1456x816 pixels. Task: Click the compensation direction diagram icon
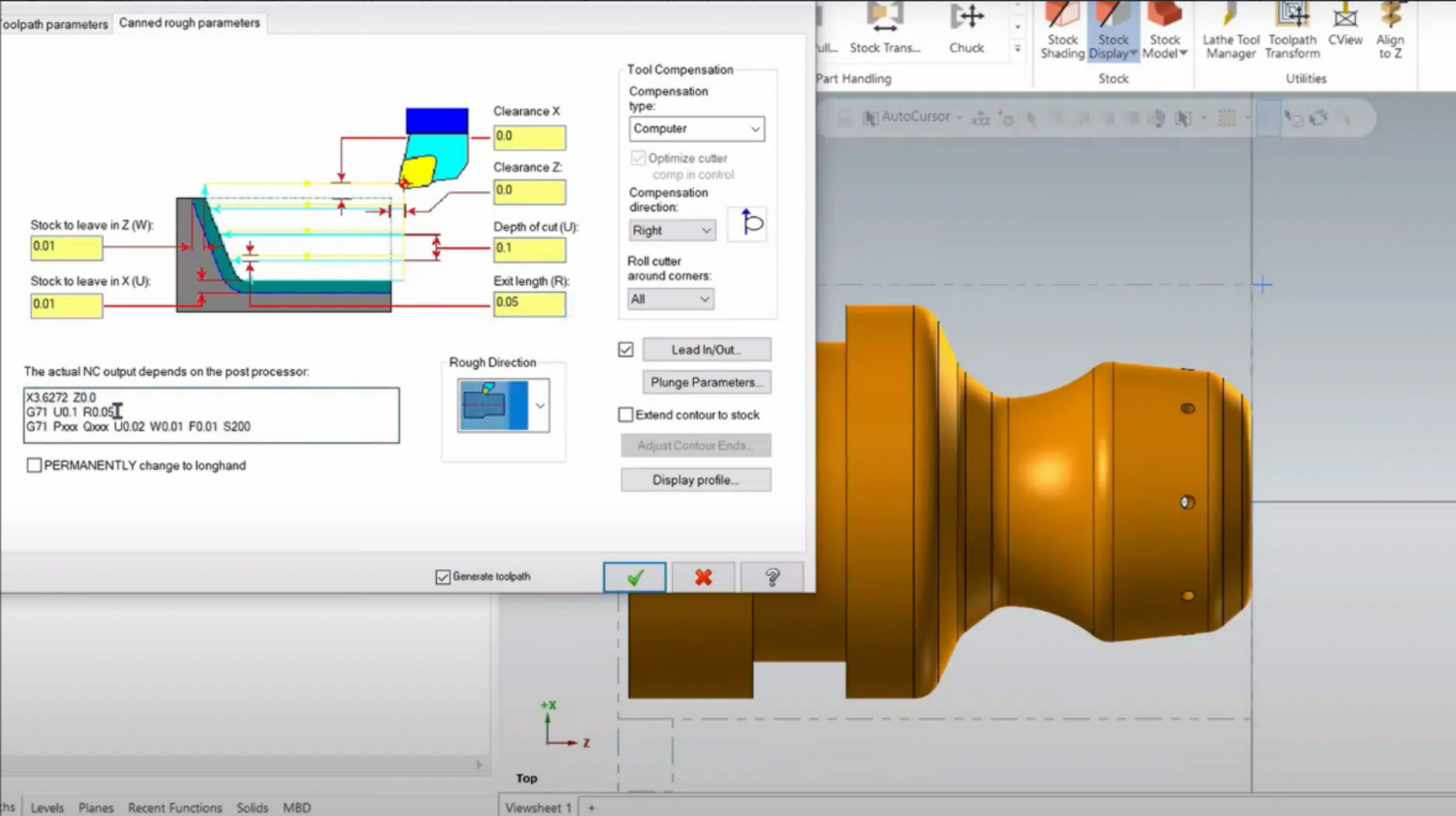tap(748, 224)
